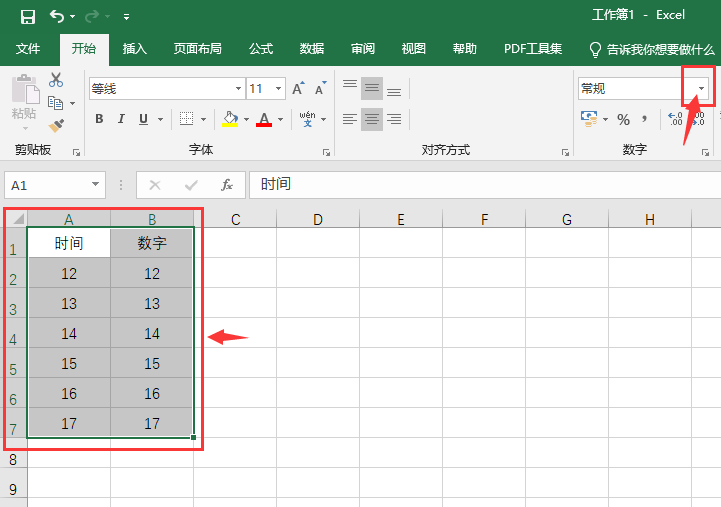Click the 告诉我你想要做什么 search box
The image size is (721, 507).
pyautogui.click(x=652, y=49)
